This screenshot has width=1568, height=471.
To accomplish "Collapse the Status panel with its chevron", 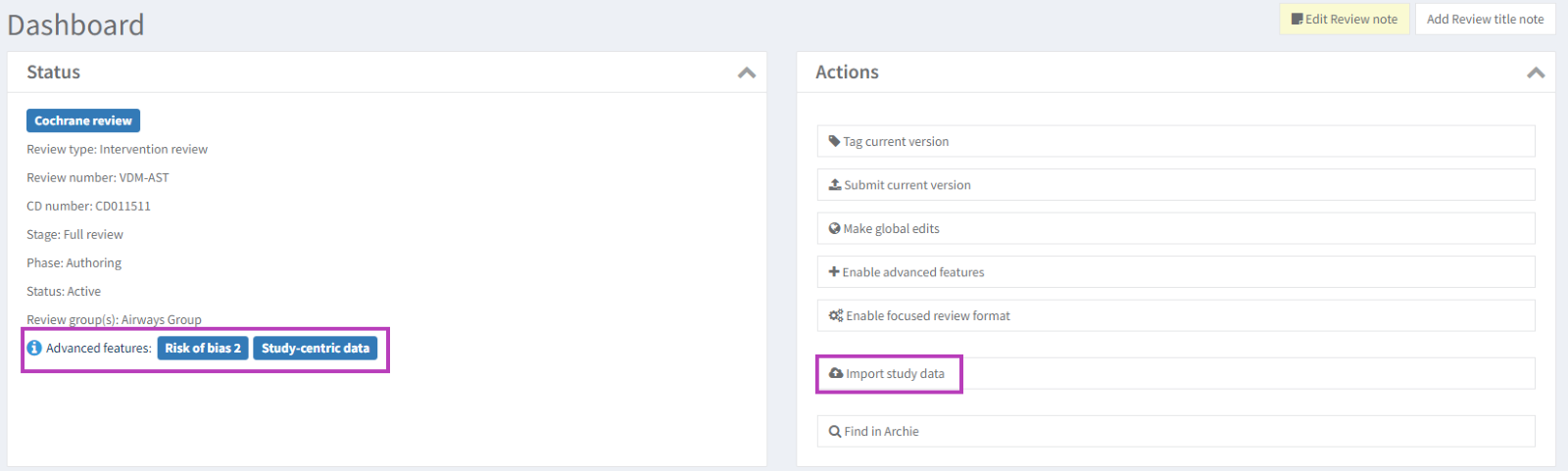I will (747, 72).
